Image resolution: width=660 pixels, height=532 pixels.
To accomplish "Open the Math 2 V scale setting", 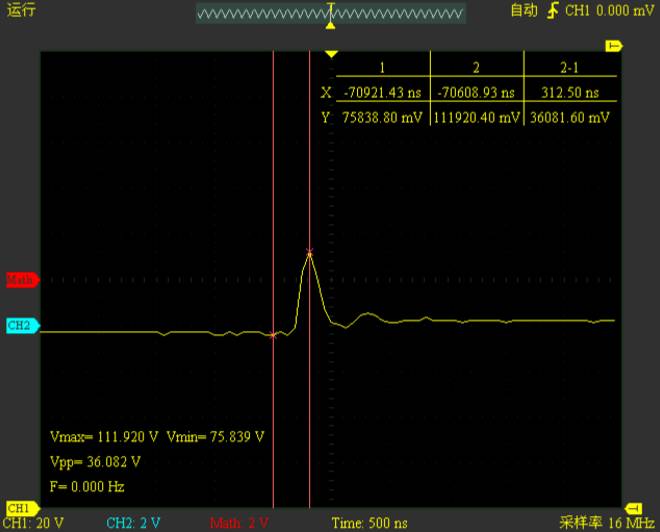I will [240, 523].
